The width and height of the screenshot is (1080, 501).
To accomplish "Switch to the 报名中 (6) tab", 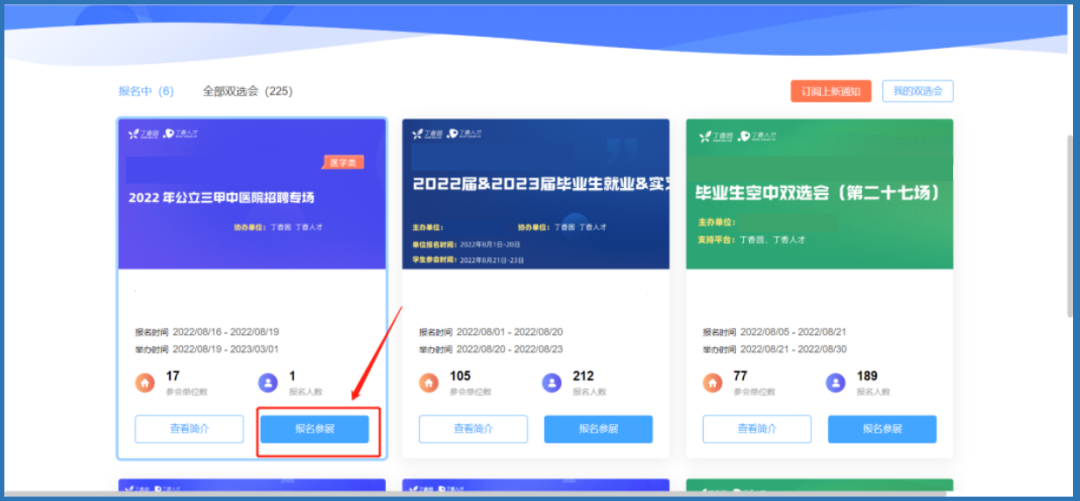I will 146,91.
